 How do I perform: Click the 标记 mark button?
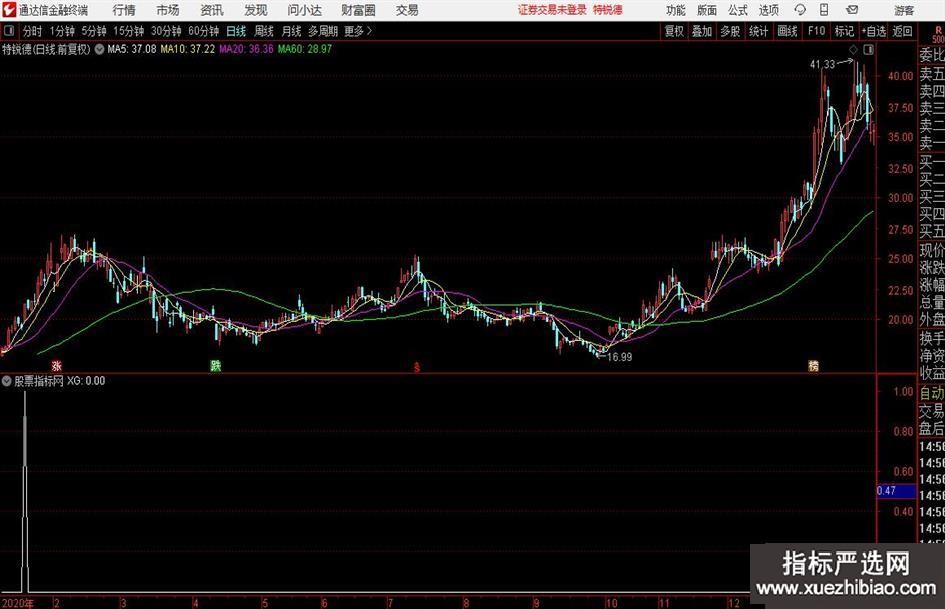point(844,31)
